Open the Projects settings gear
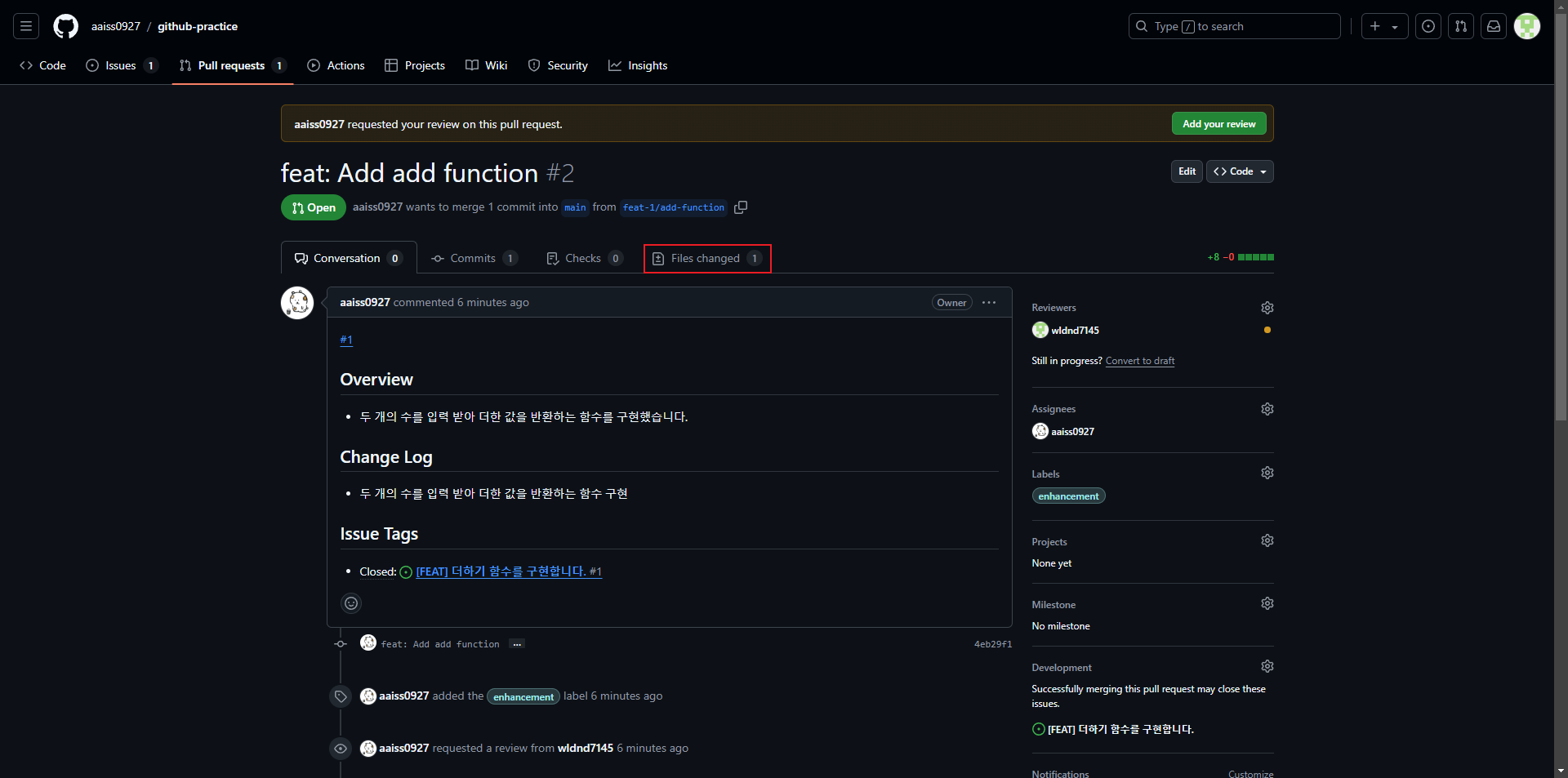This screenshot has height=778, width=1568. click(x=1267, y=540)
